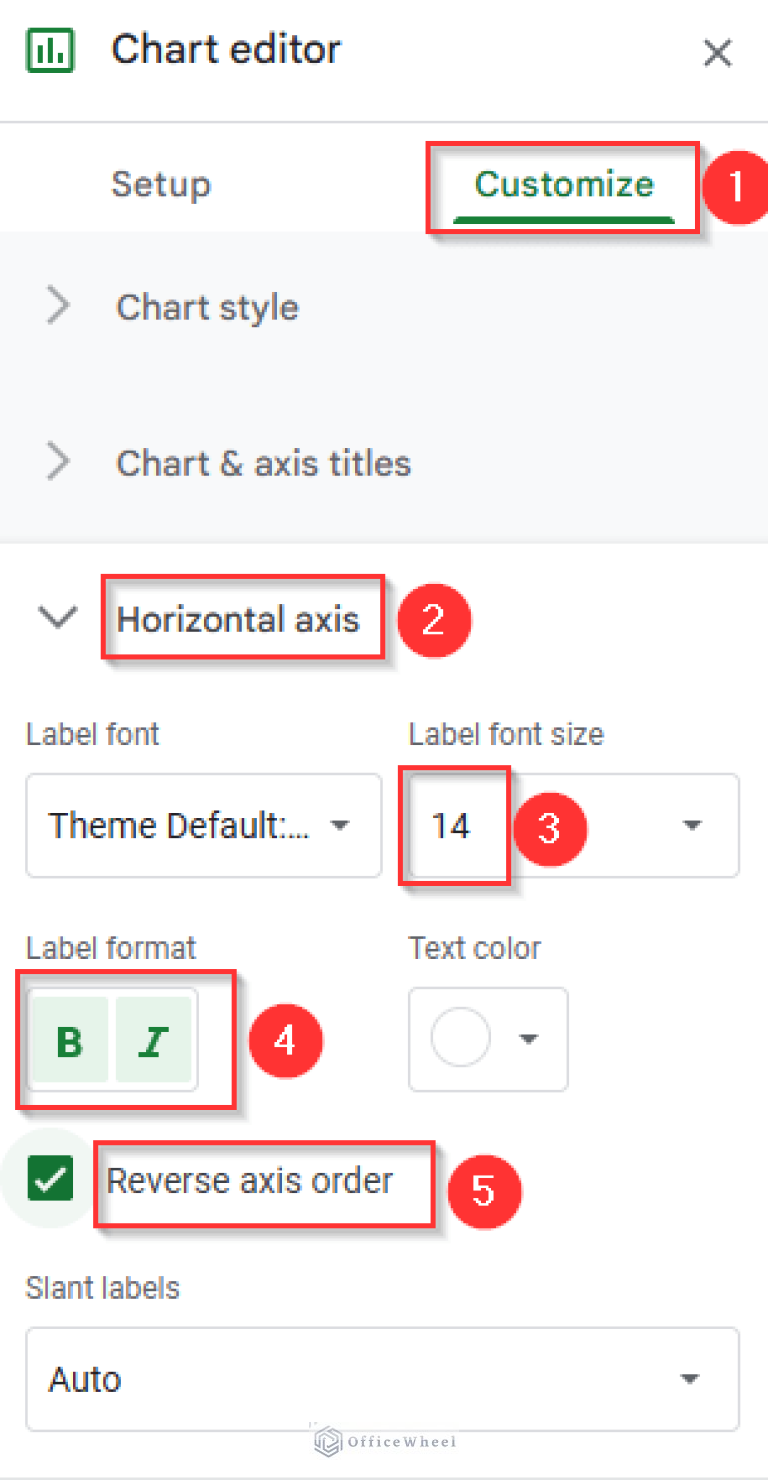Click the Text color swatch
The image size is (768, 1480).
[x=459, y=1039]
